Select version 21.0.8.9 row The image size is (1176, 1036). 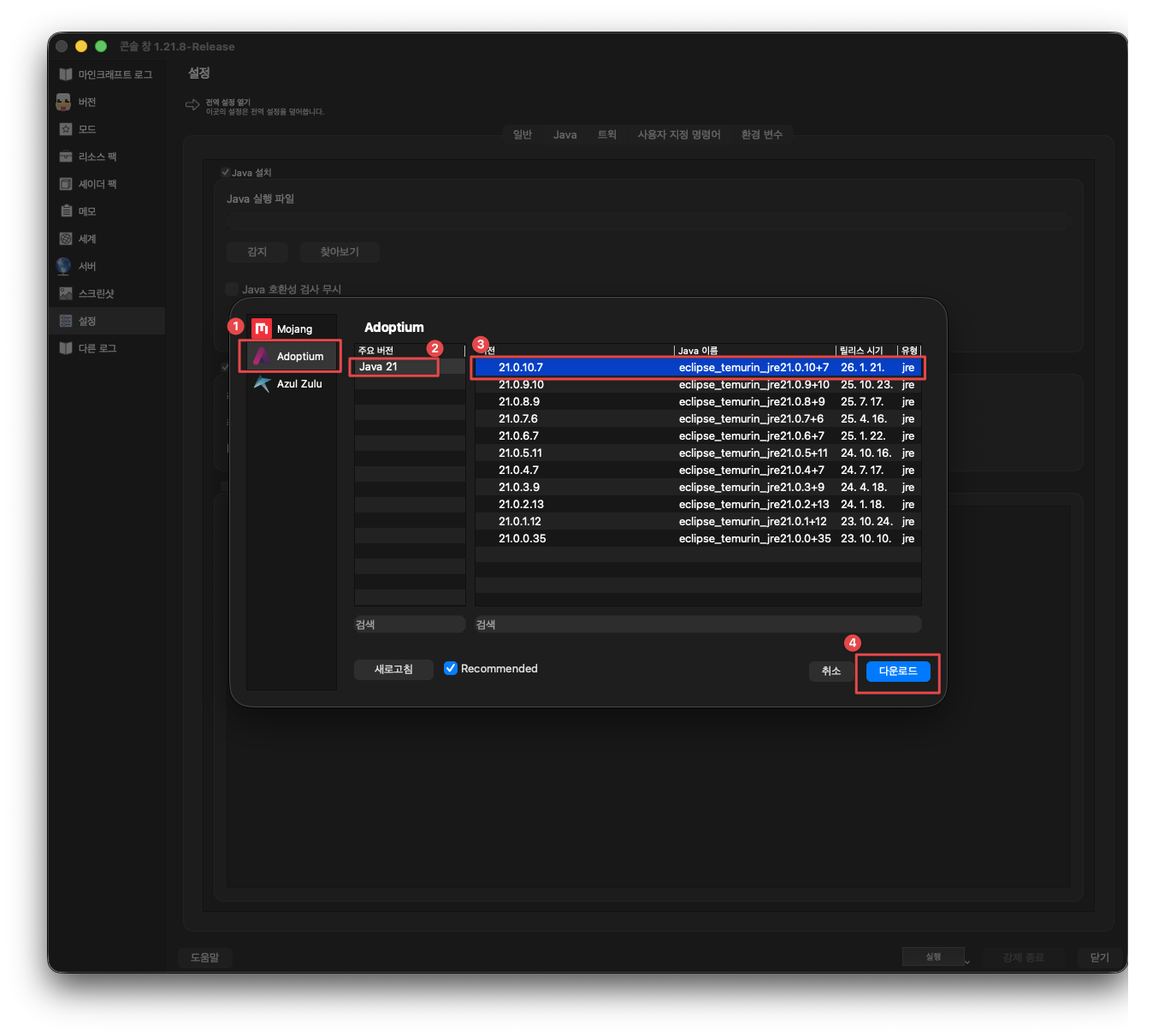(698, 401)
